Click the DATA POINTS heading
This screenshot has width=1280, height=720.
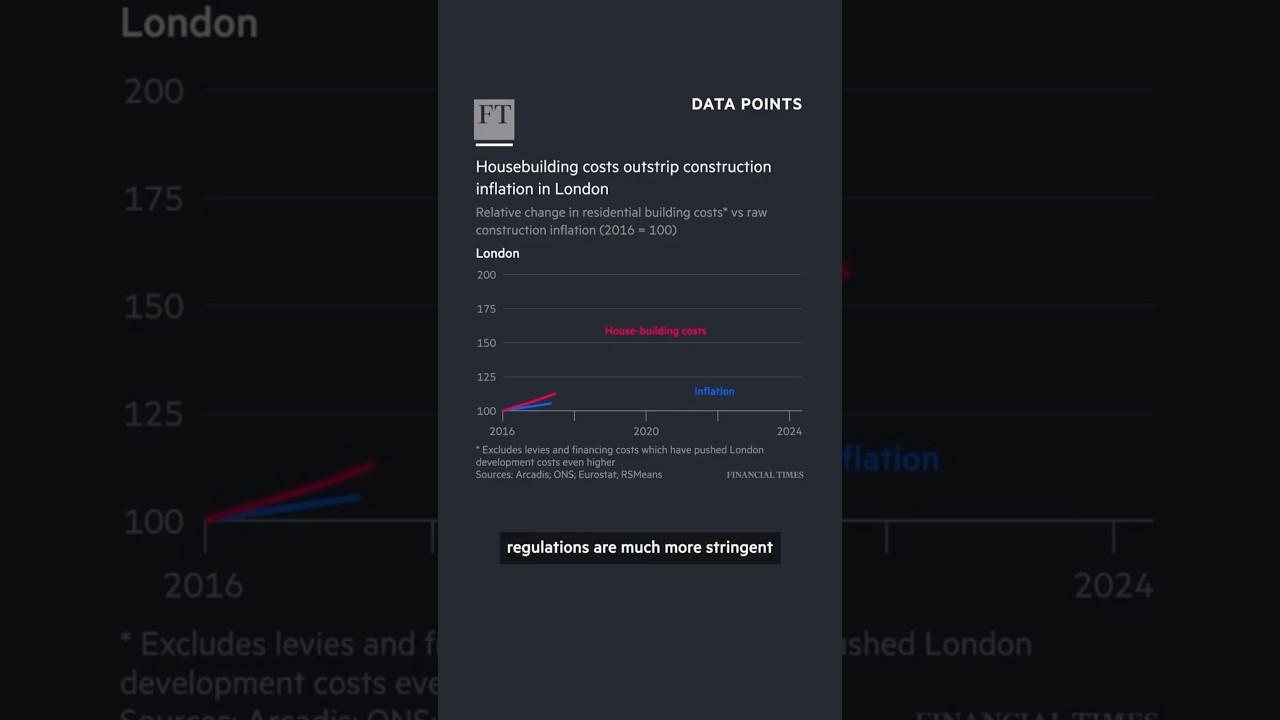(x=746, y=104)
